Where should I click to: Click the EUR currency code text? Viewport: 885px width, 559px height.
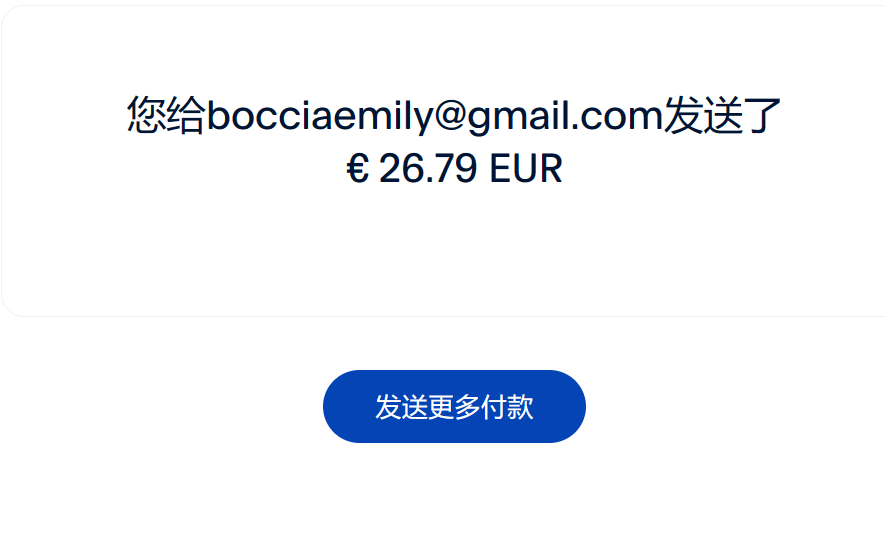click(x=526, y=168)
